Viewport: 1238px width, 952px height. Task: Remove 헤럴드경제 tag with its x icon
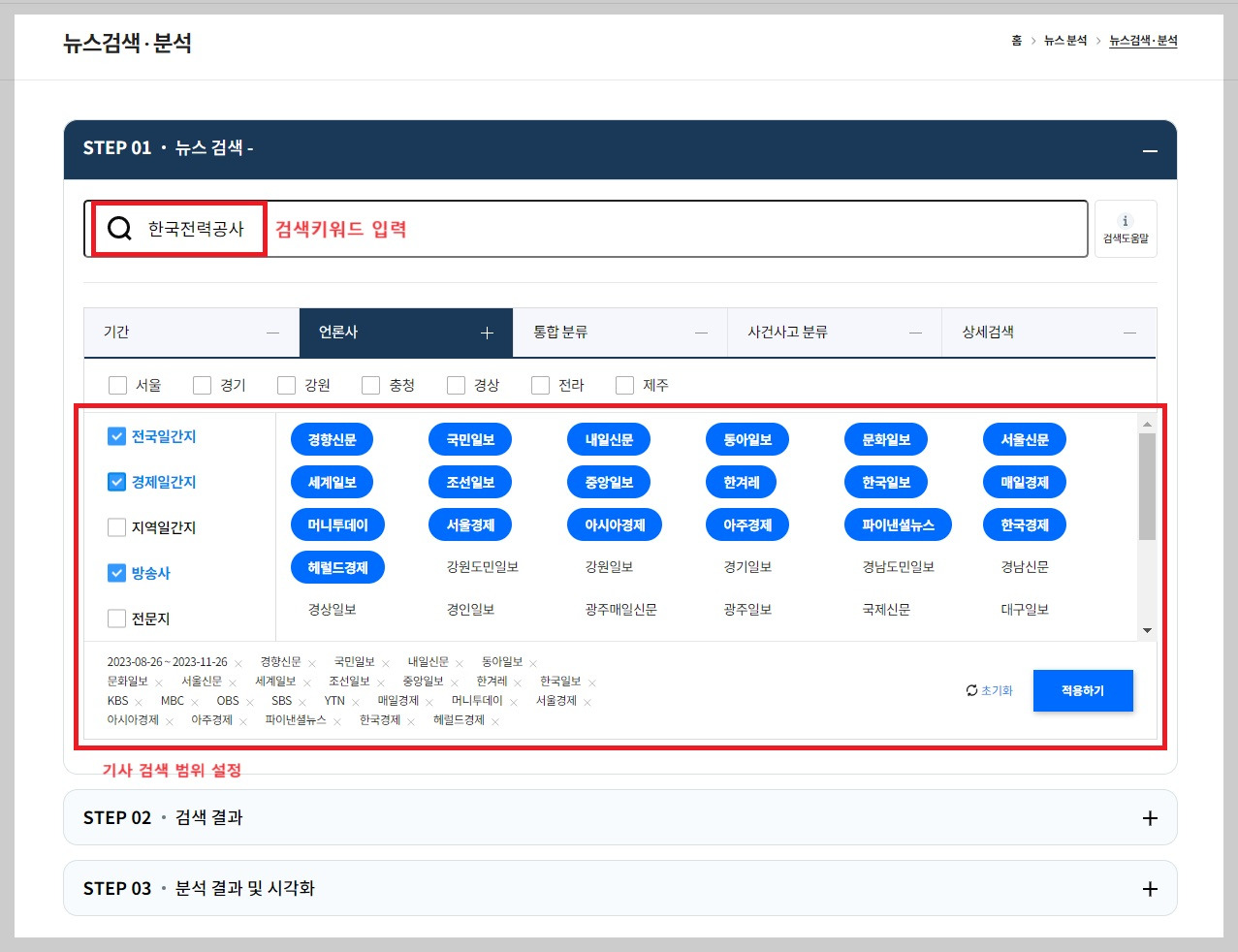tap(495, 722)
